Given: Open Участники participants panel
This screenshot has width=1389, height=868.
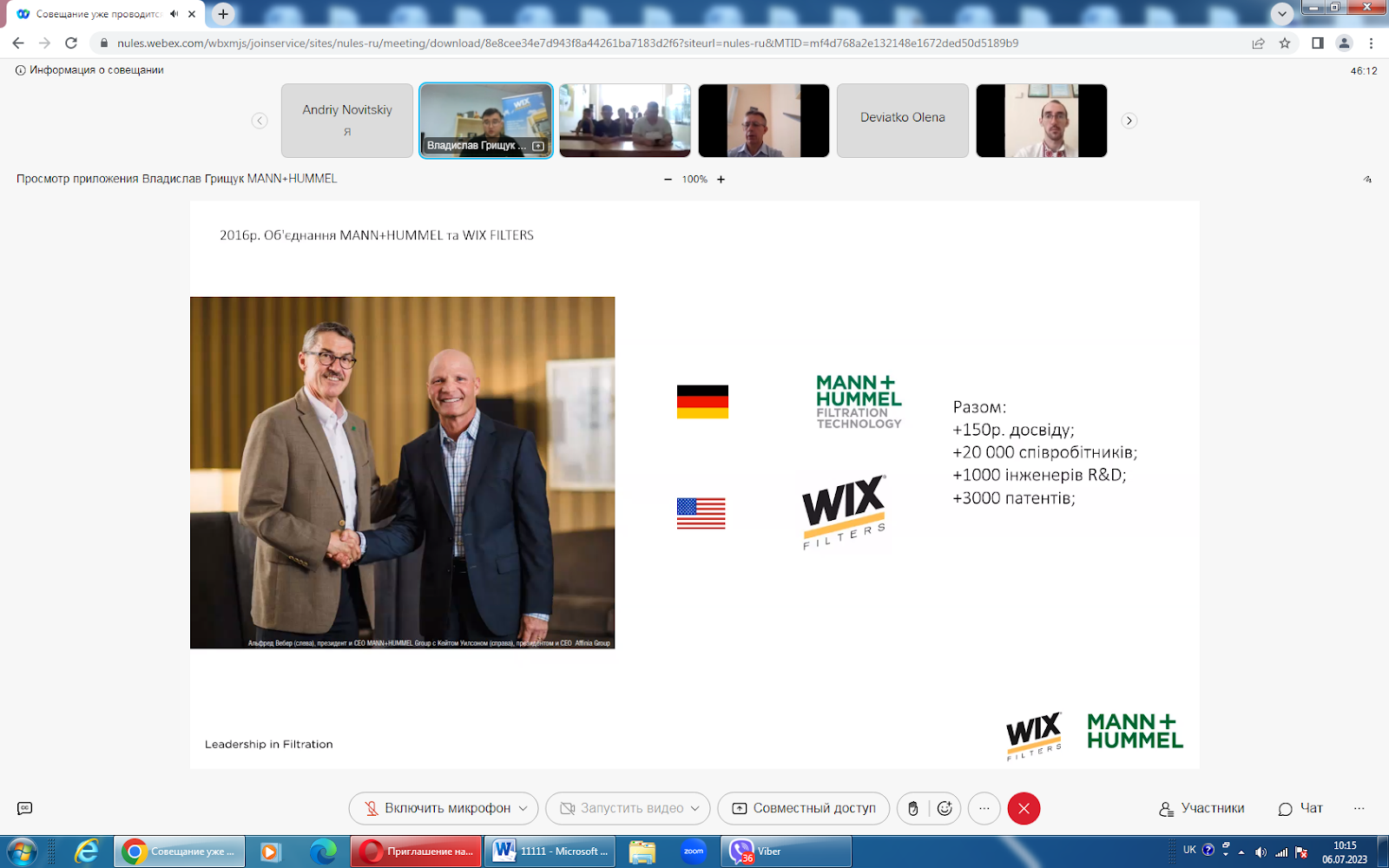Looking at the screenshot, I should [x=1201, y=808].
